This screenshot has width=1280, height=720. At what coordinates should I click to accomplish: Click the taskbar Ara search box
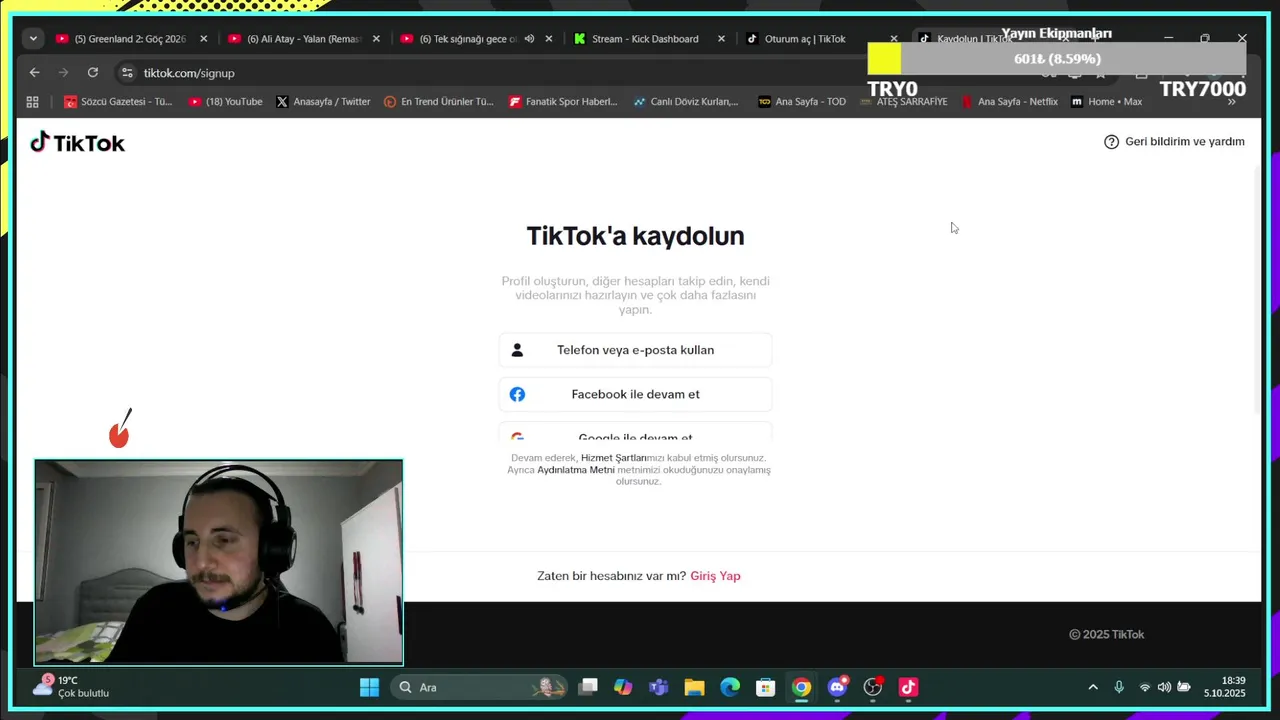tap(480, 687)
